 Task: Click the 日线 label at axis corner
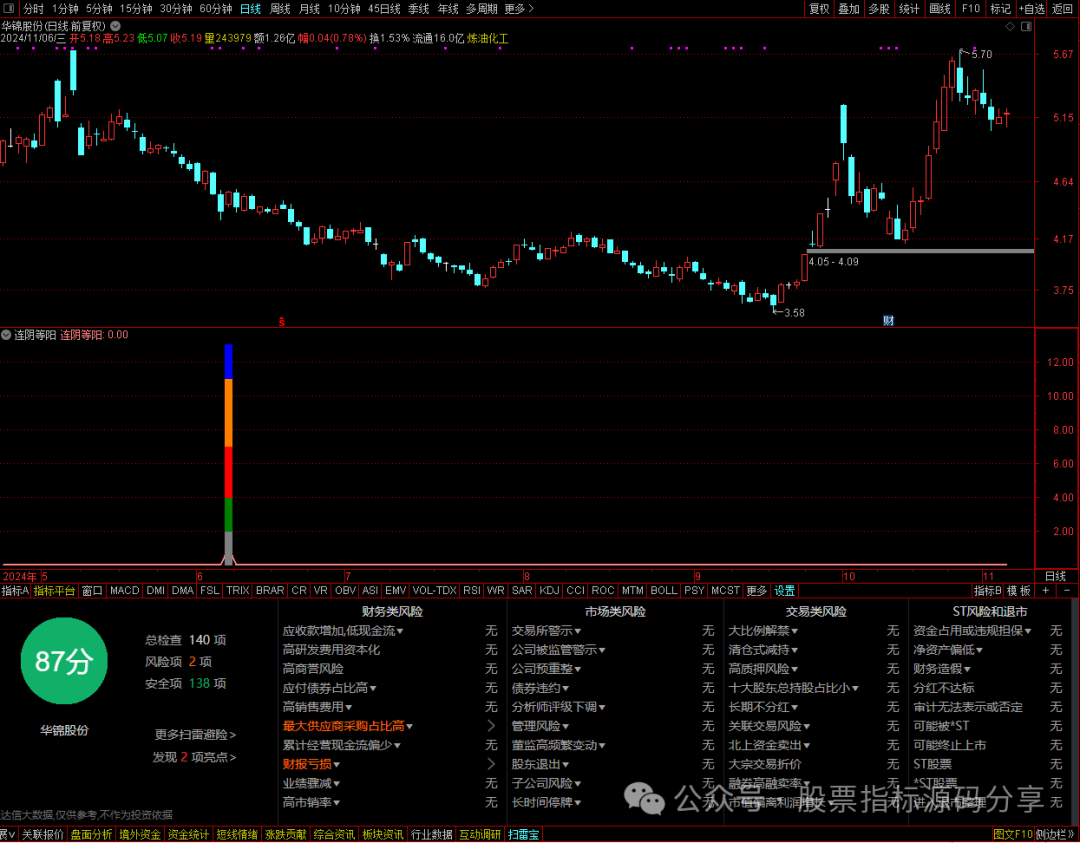(1055, 576)
